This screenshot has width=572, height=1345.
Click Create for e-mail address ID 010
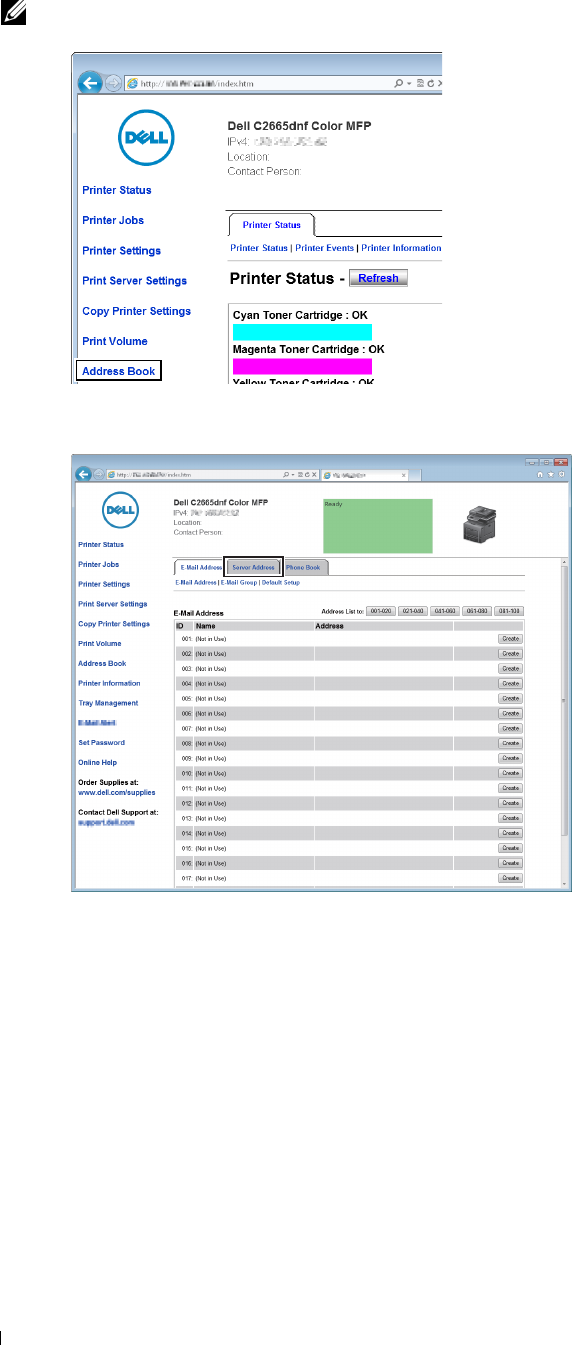point(511,773)
